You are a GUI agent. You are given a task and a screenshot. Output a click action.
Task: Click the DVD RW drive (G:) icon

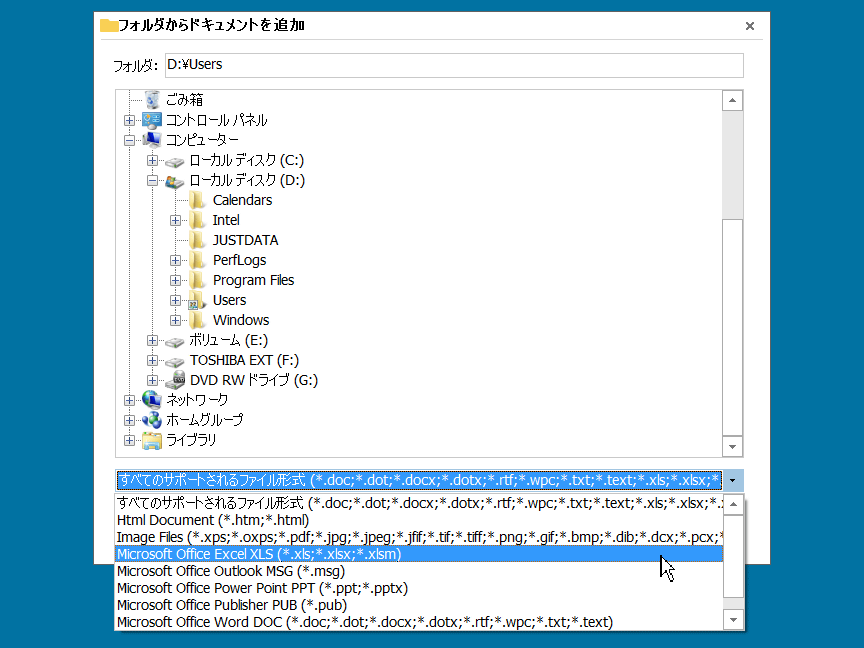coord(176,380)
